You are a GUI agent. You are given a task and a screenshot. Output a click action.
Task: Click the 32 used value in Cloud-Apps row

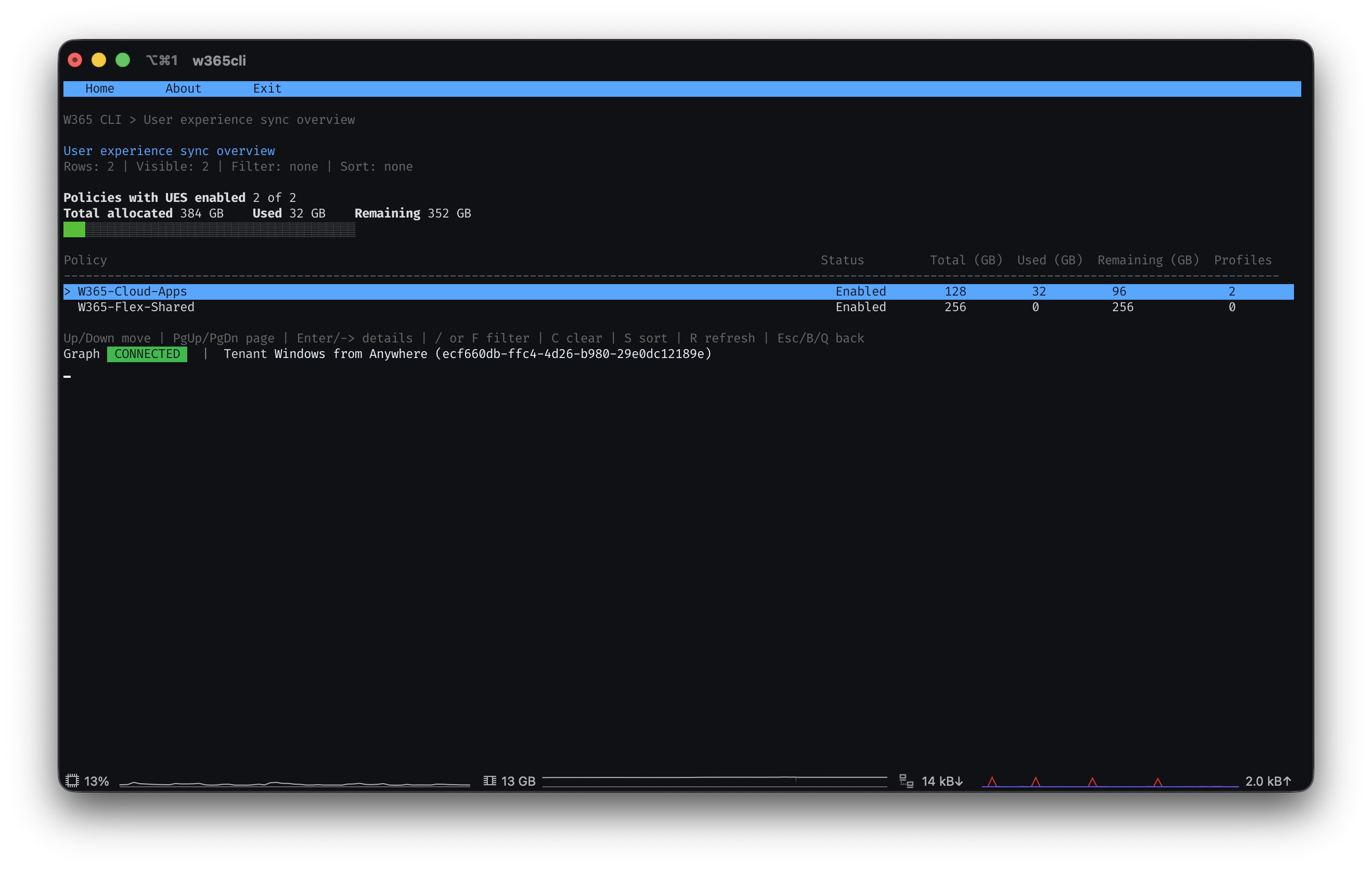click(1039, 291)
